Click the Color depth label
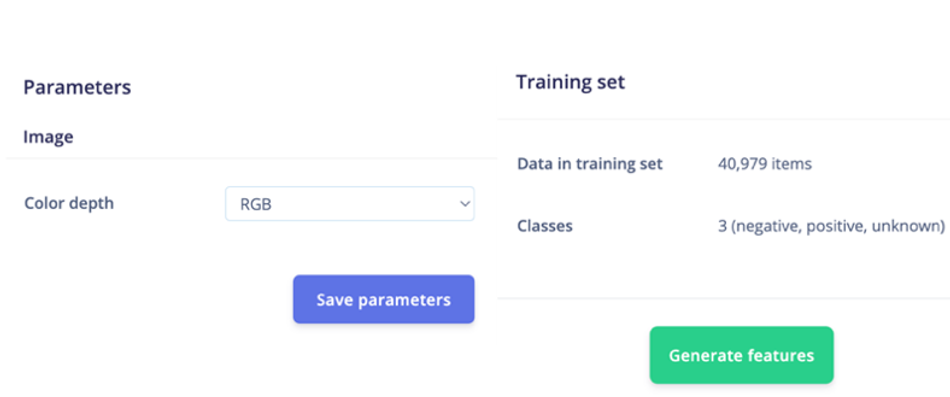This screenshot has height=397, width=950. tap(69, 203)
